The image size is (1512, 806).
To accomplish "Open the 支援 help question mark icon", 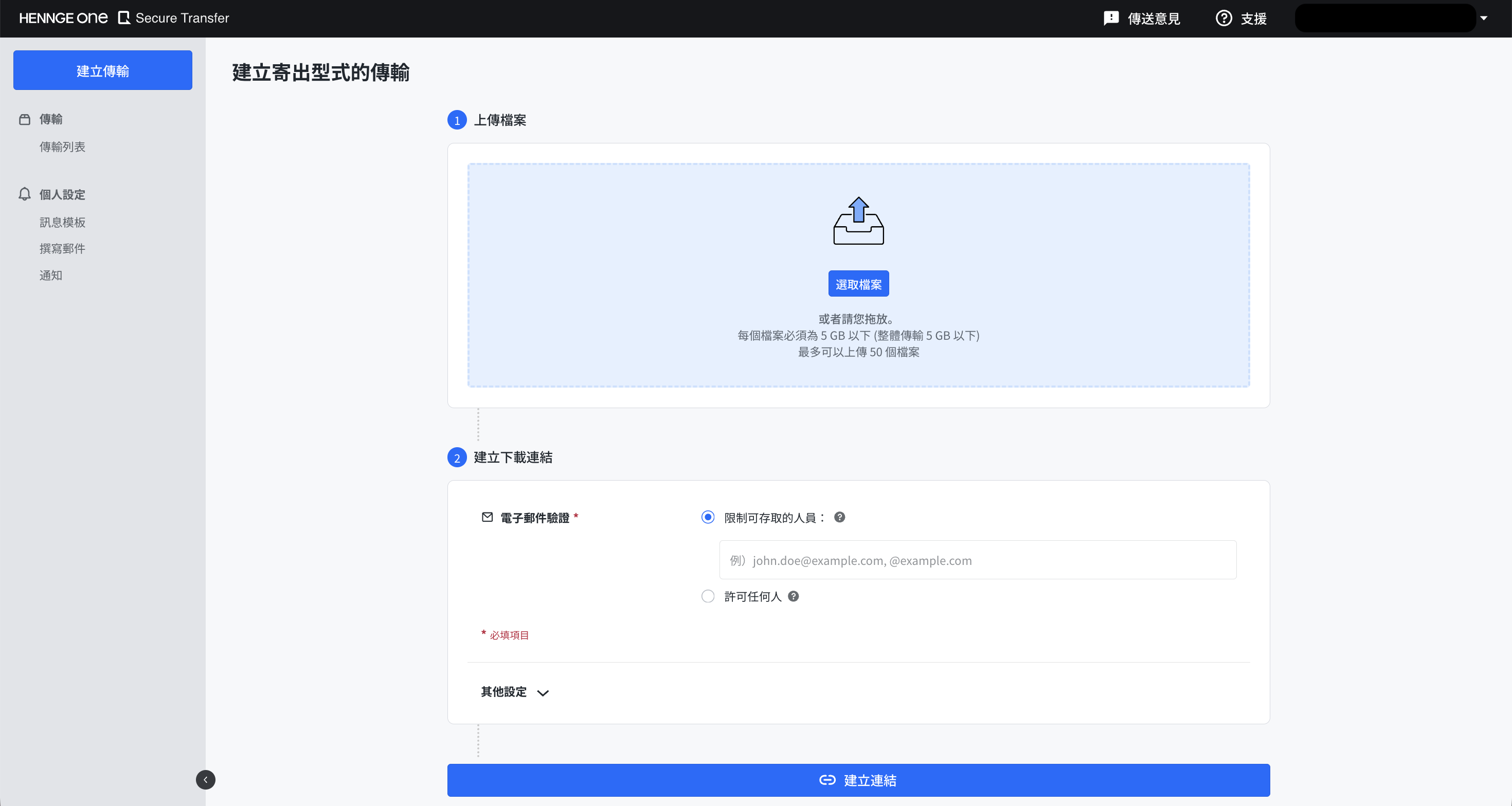I will tap(1224, 18).
